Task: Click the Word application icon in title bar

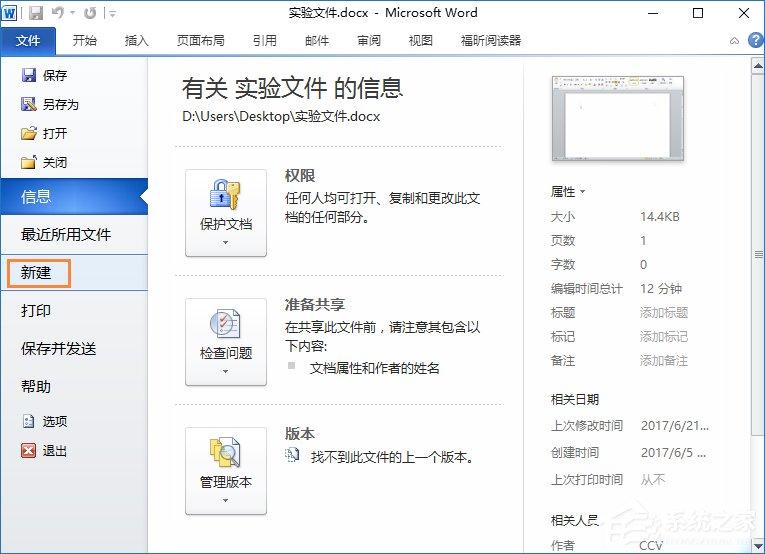Action: (9, 13)
